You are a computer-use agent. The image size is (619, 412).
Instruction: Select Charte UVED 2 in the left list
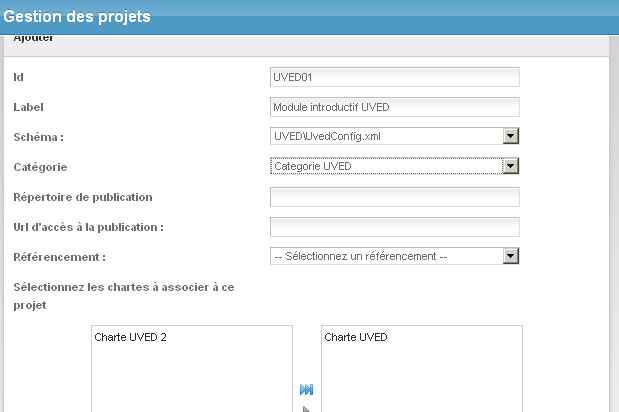click(x=131, y=338)
